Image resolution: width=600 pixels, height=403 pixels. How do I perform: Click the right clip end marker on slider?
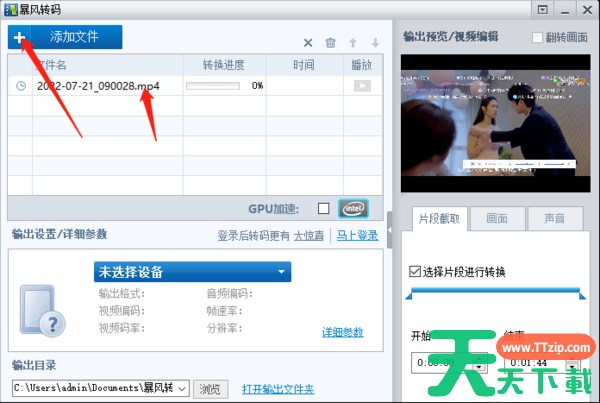(x=582, y=295)
